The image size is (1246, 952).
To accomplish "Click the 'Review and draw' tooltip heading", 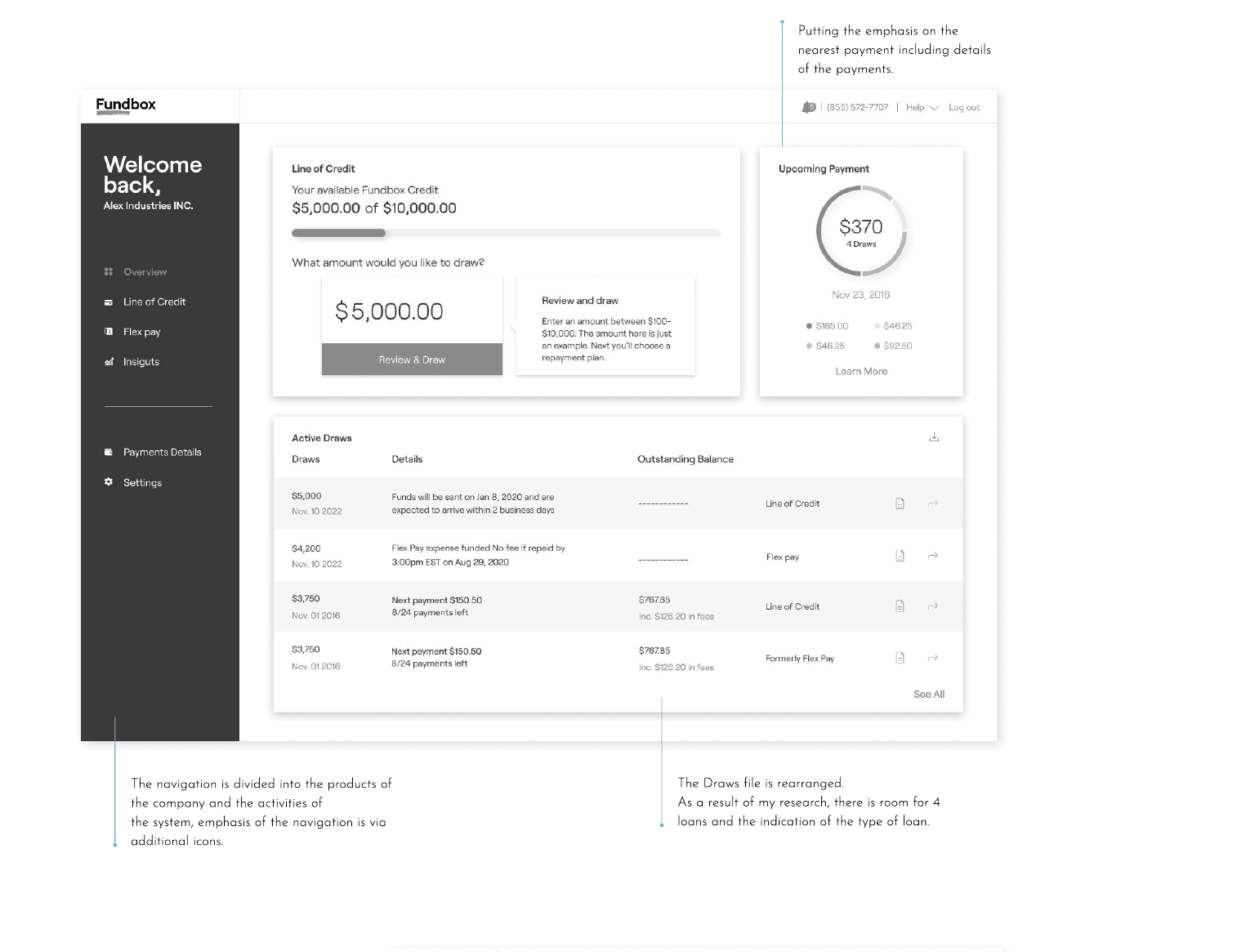I will (580, 301).
